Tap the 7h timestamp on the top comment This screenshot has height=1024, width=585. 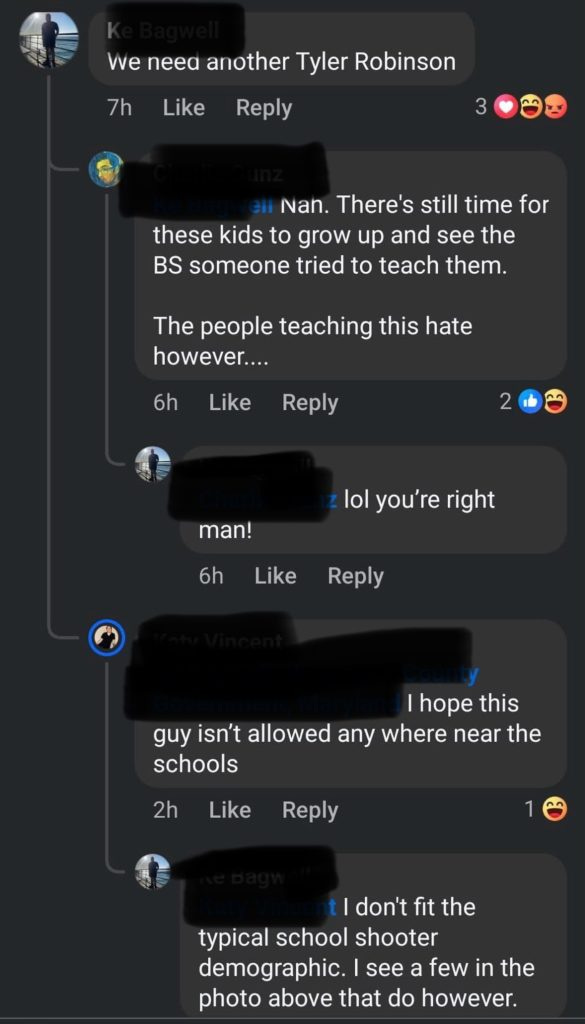click(119, 108)
